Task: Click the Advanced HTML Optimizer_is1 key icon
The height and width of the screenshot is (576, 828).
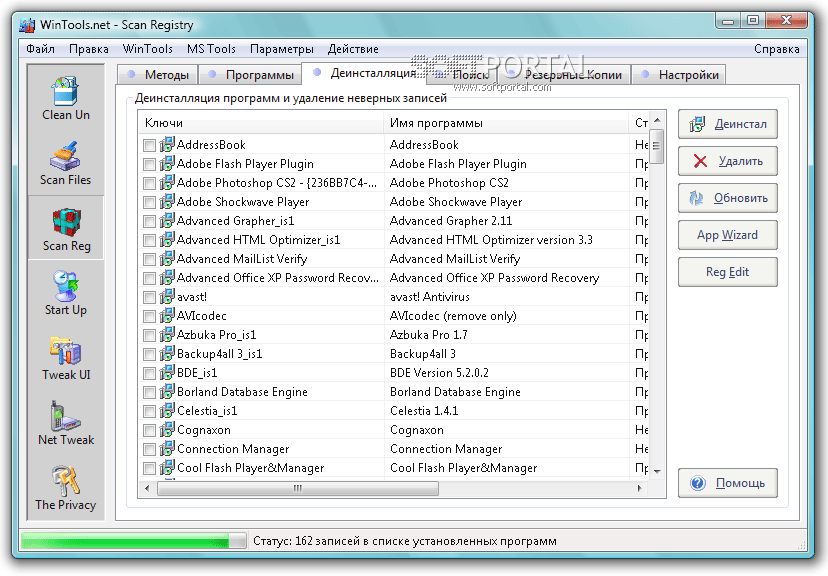Action: click(167, 239)
